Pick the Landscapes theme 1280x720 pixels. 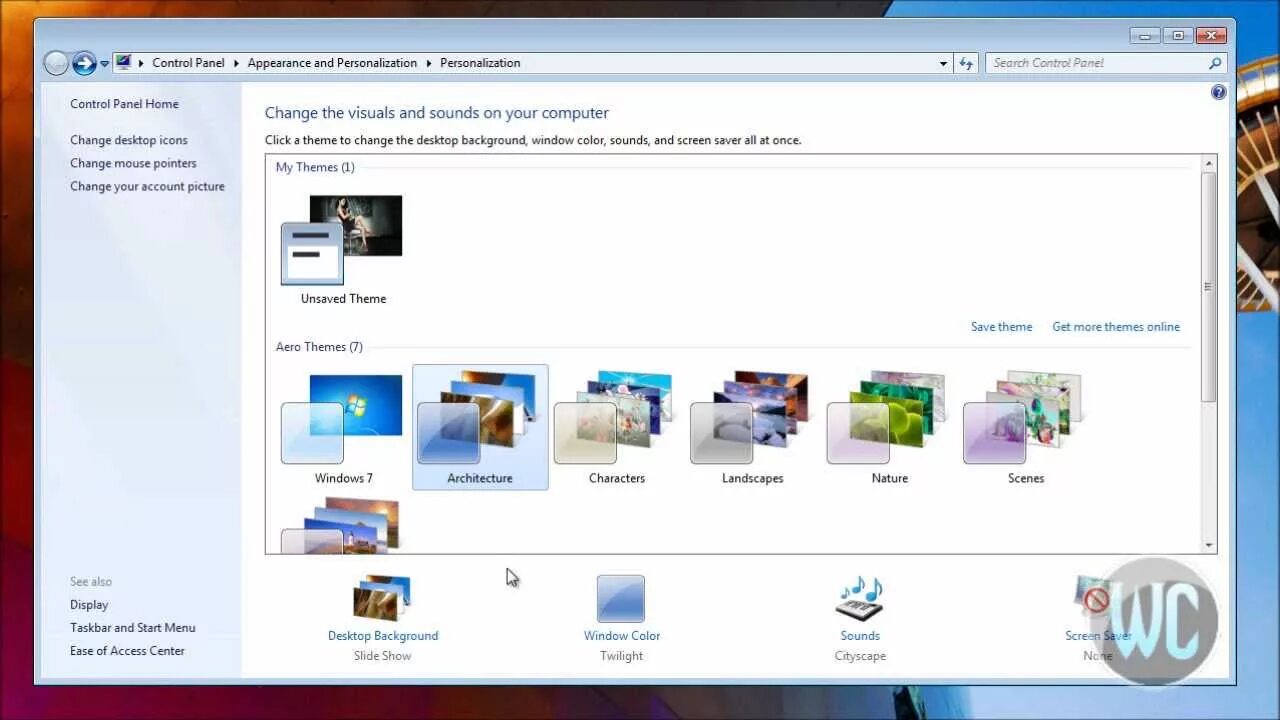click(x=752, y=427)
